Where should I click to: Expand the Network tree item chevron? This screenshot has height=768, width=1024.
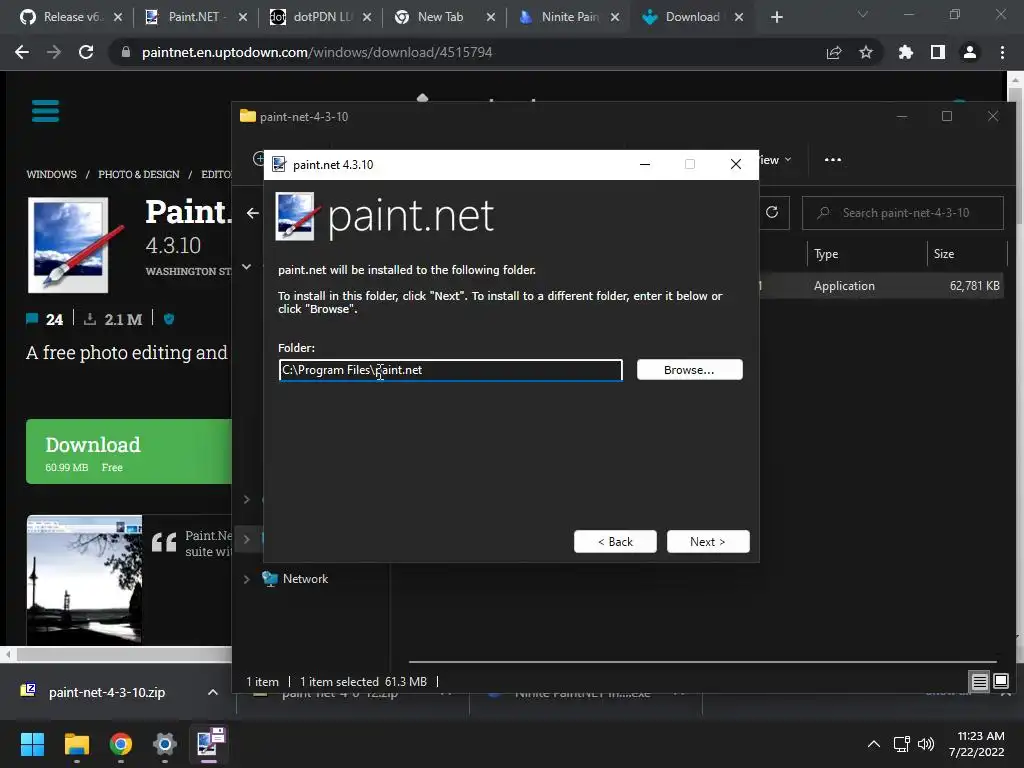[247, 579]
